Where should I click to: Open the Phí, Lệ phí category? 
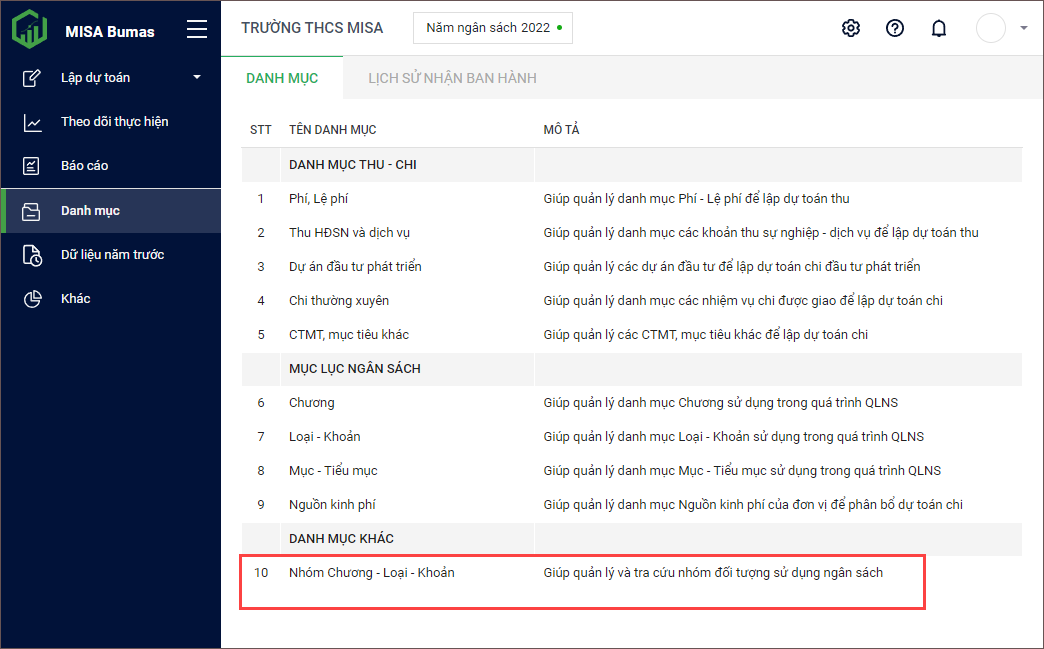318,199
